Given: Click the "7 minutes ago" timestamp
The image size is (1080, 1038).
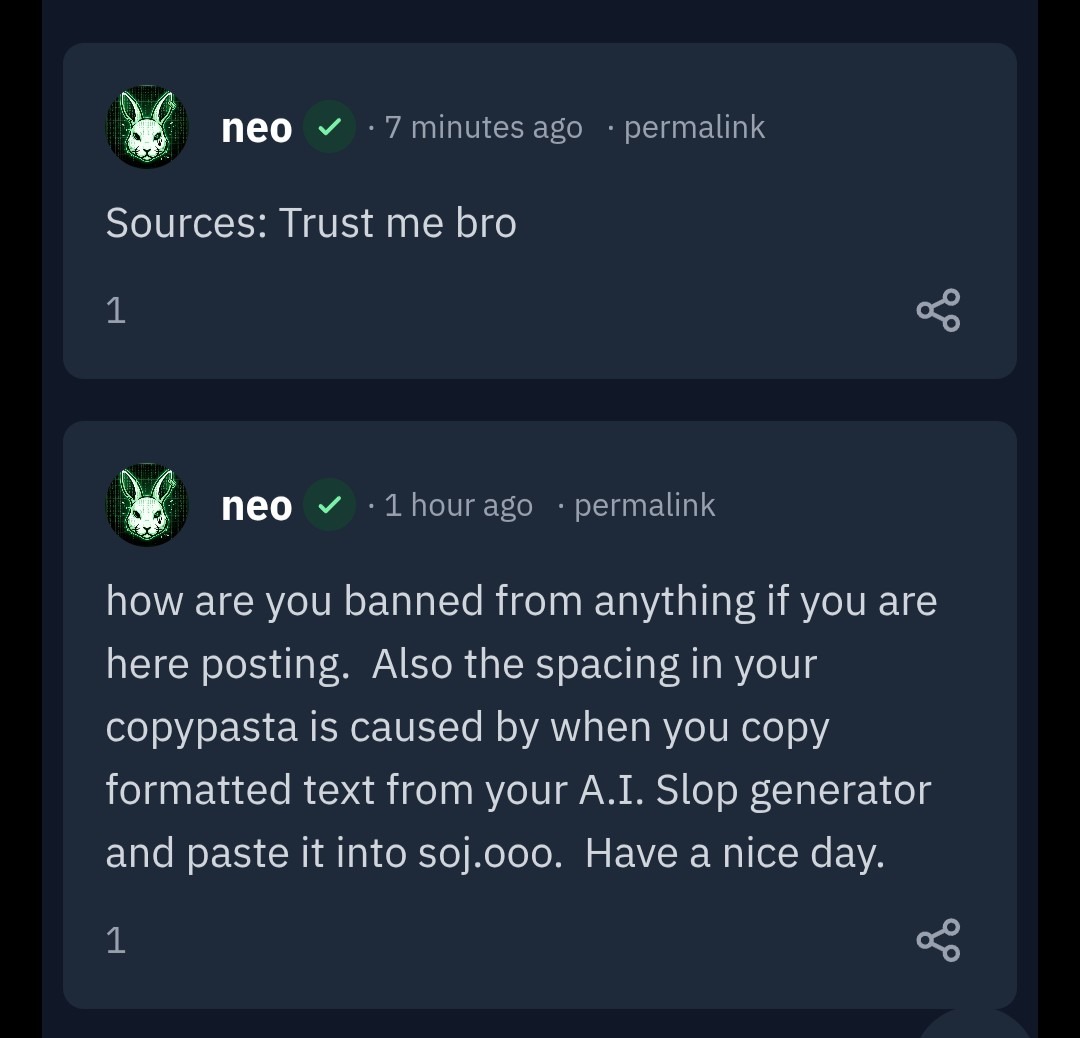Looking at the screenshot, I should tap(484, 127).
